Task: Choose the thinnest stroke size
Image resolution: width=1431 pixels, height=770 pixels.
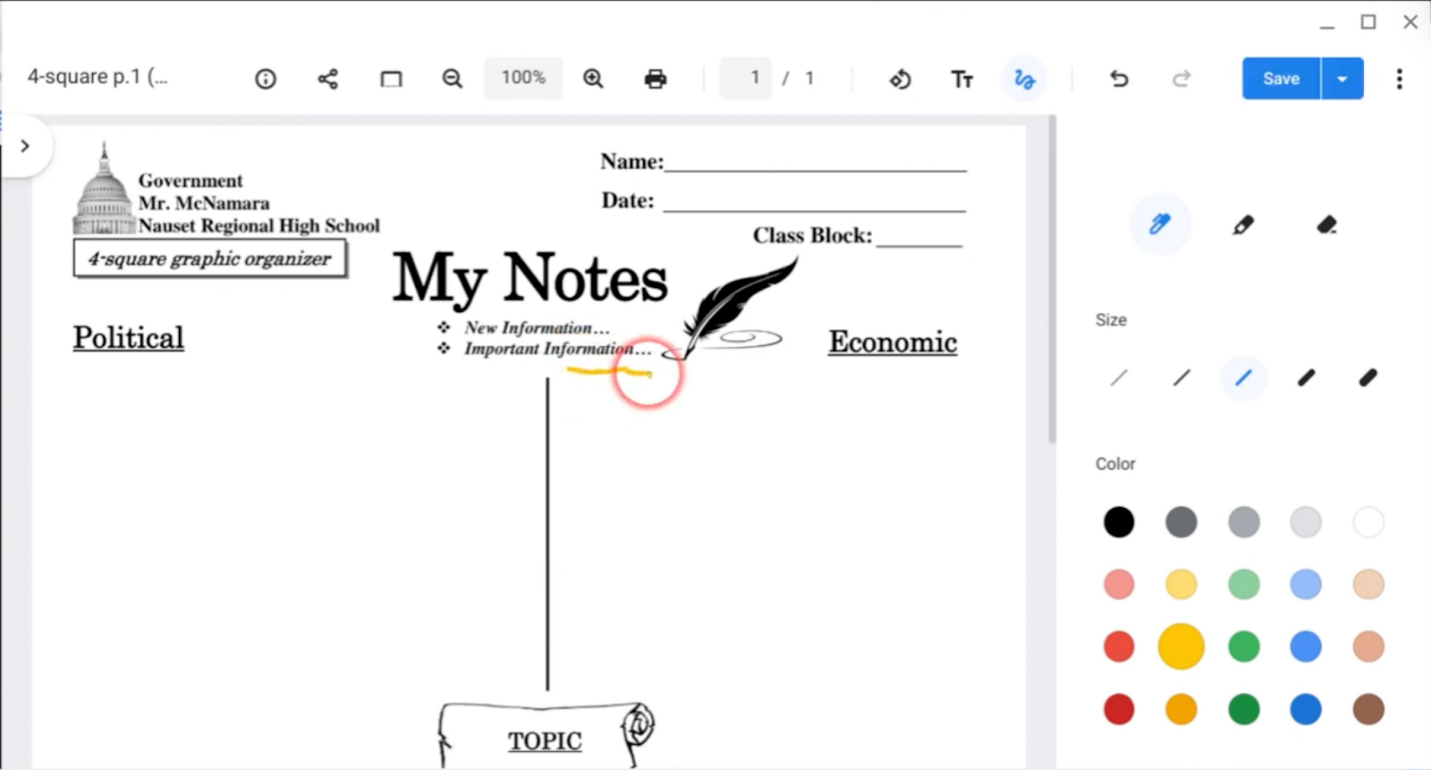Action: coord(1118,377)
